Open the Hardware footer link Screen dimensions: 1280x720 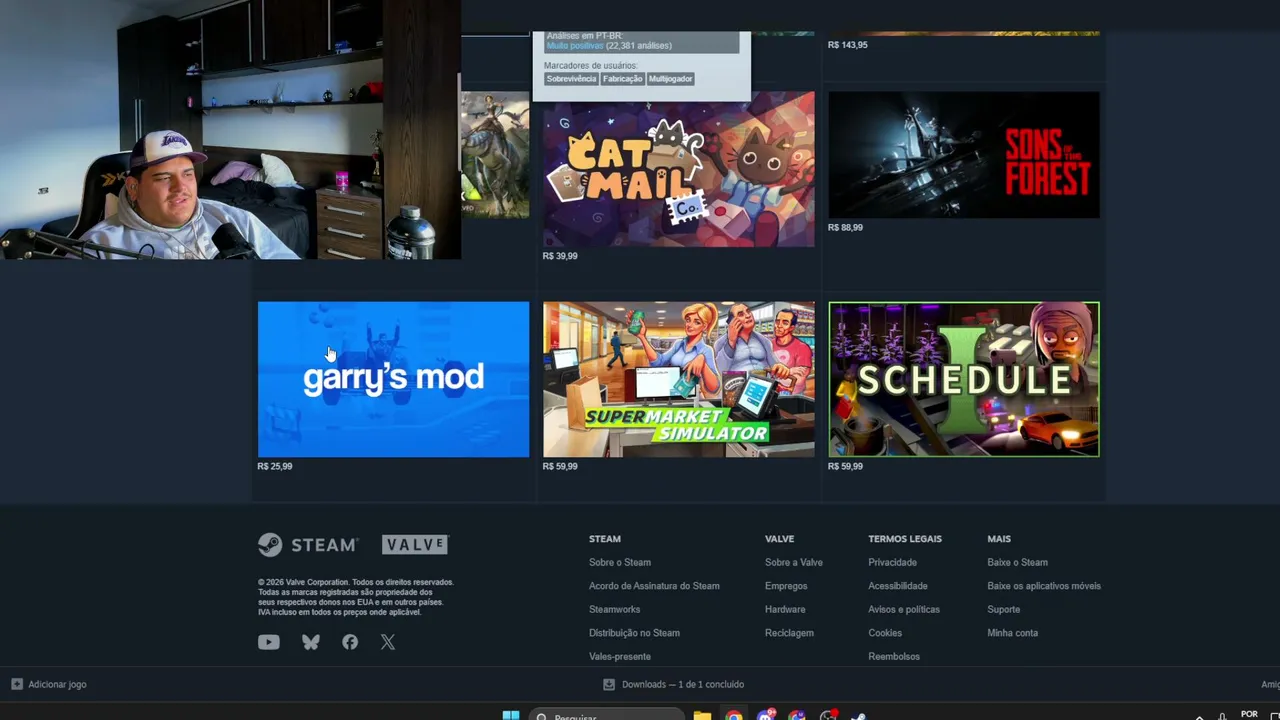click(x=785, y=609)
